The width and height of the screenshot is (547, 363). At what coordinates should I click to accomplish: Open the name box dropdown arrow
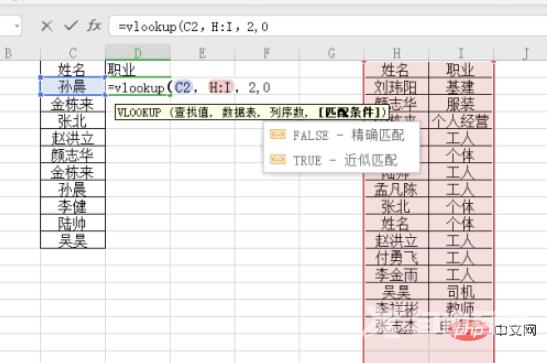(x=17, y=26)
